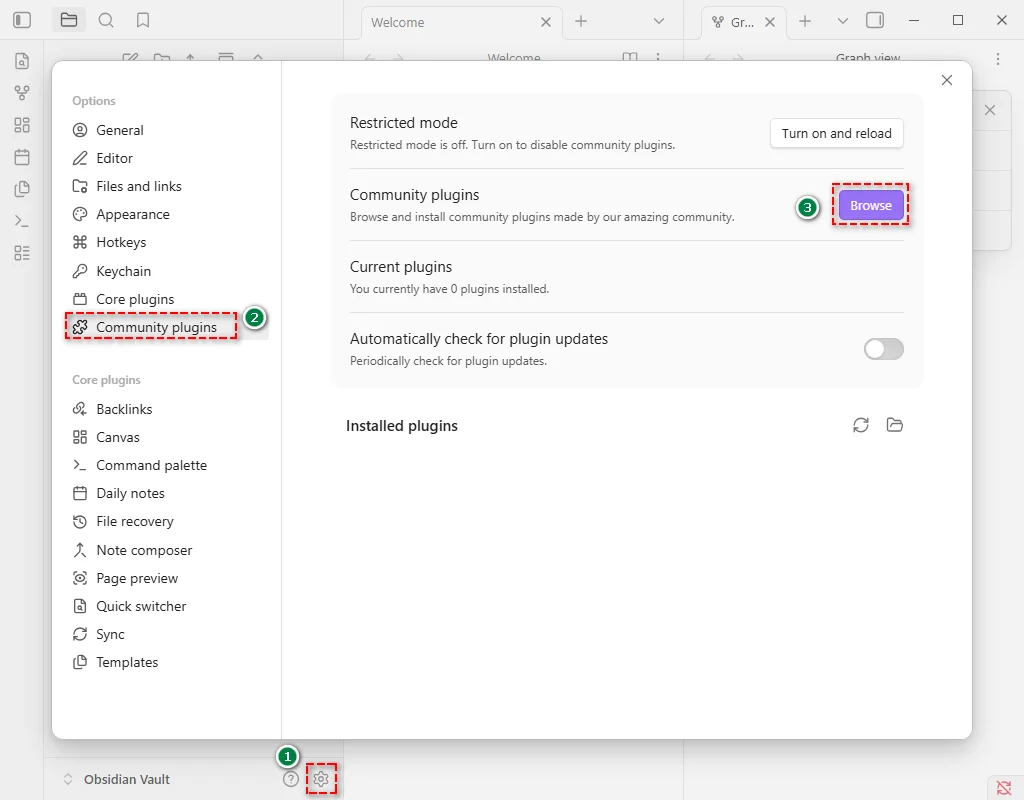Open the bookmarks icon in the sidebar header
This screenshot has height=800, width=1024.
[x=143, y=20]
